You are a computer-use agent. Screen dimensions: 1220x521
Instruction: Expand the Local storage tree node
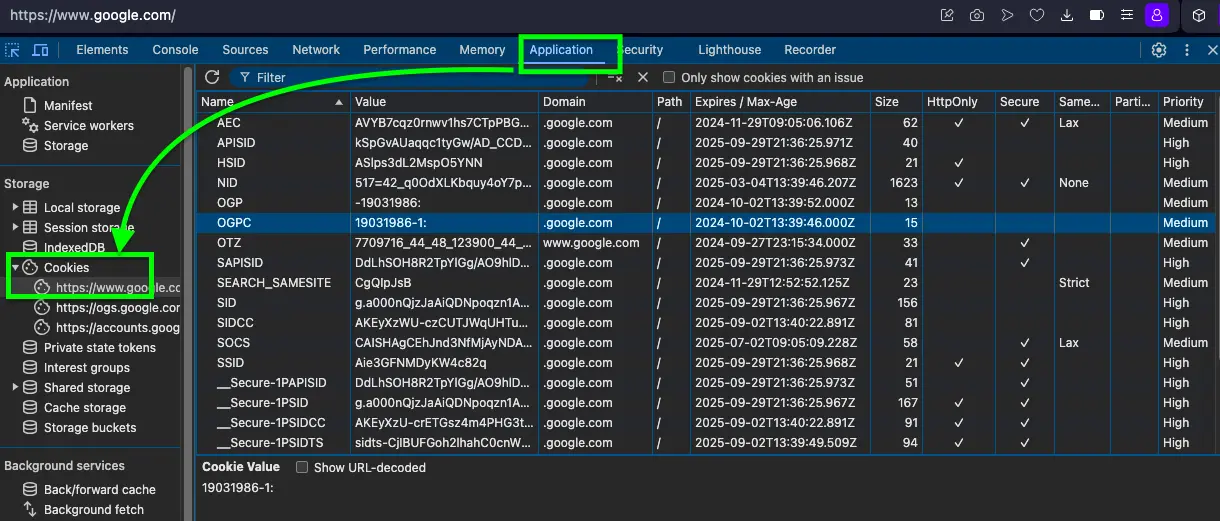click(15, 207)
